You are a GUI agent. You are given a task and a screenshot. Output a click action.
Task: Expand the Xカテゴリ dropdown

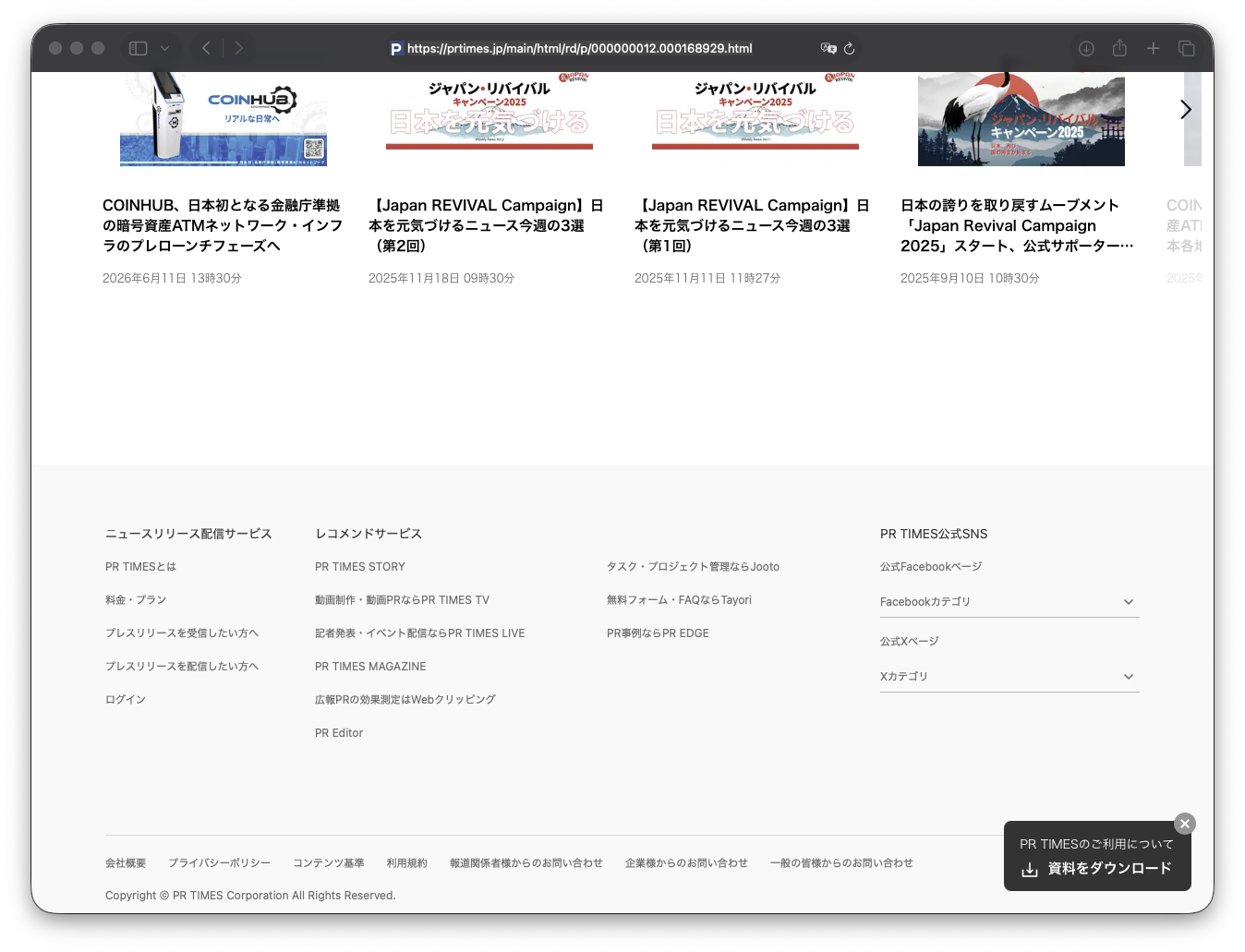pos(1009,677)
